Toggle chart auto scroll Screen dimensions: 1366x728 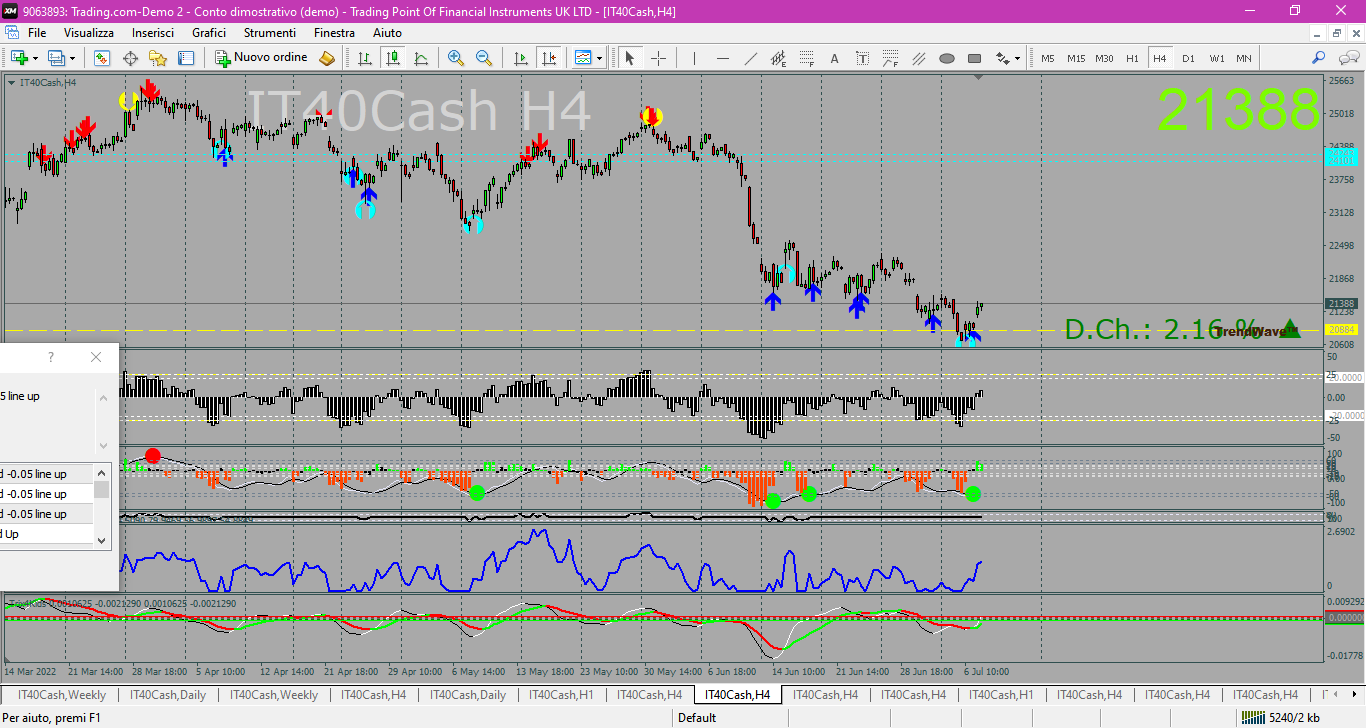(x=519, y=58)
